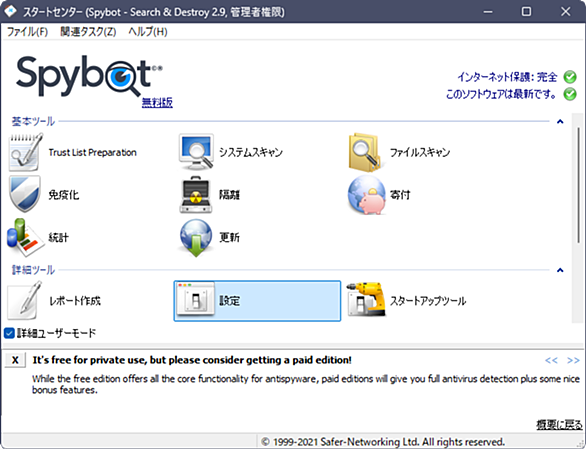Screen dimensions: 586x449
Task: Open the 関連タスク(Z) menu
Action: click(88, 32)
